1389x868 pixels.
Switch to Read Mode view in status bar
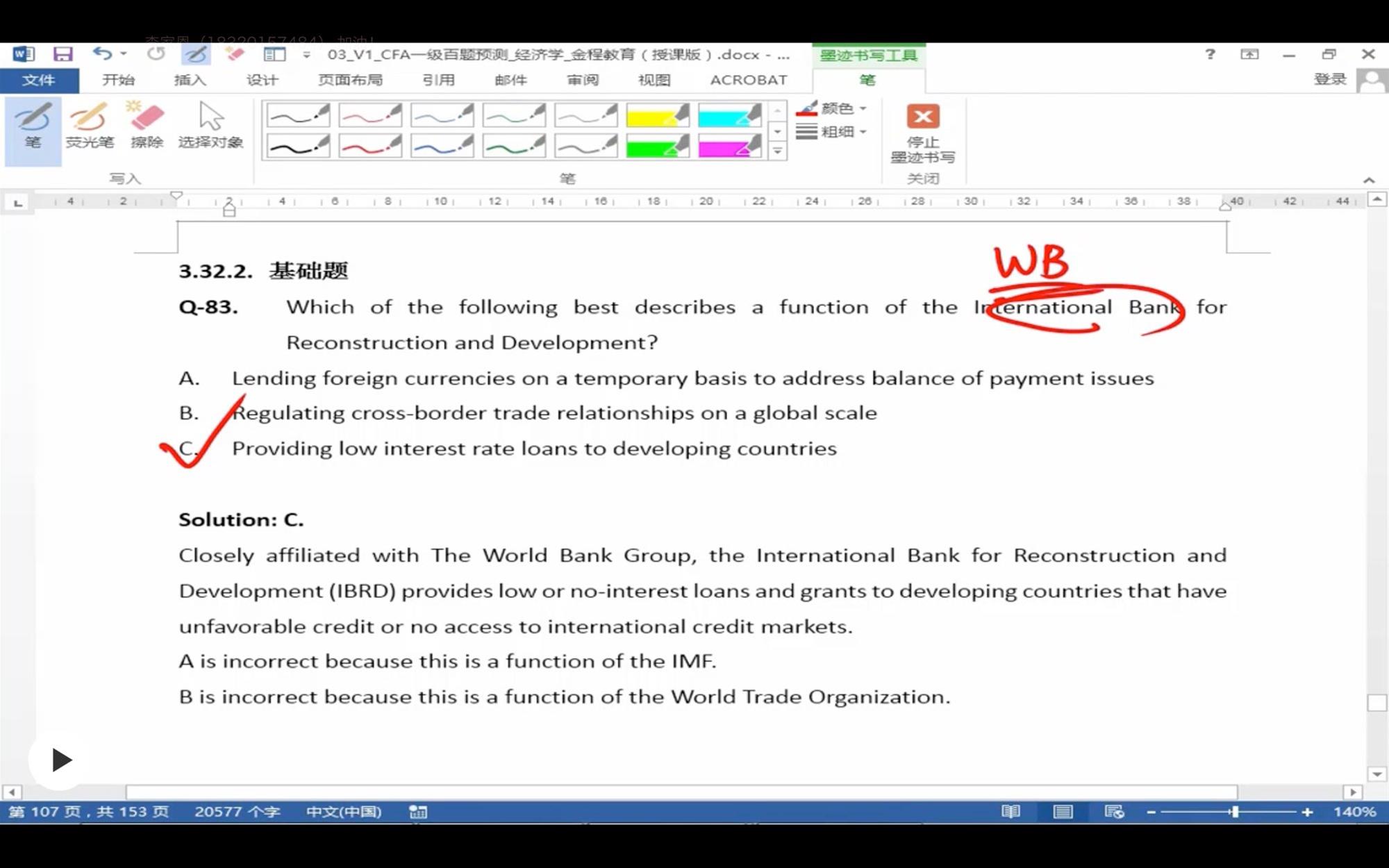1010,812
